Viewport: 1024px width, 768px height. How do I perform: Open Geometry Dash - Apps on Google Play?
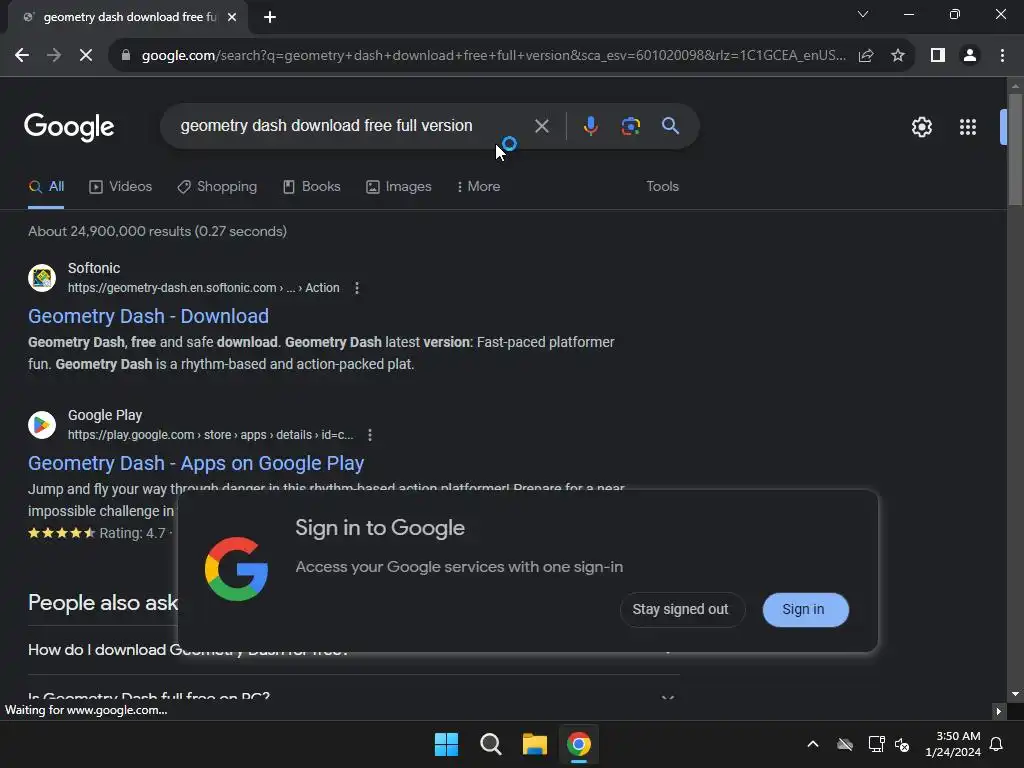pos(196,463)
